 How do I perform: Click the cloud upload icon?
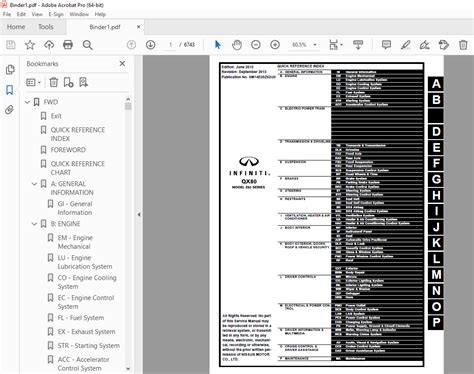(x=49, y=45)
